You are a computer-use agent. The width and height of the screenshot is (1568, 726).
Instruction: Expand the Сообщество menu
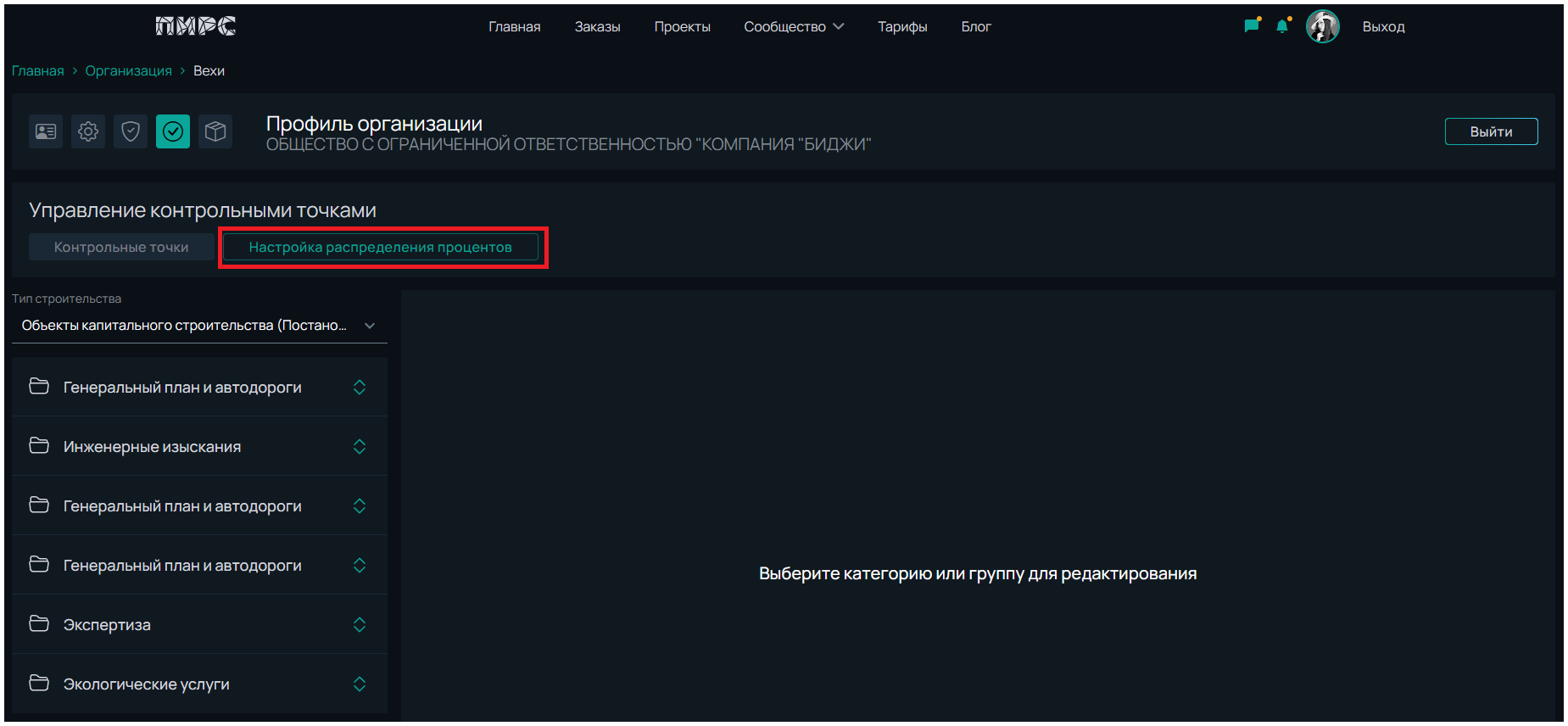pos(794,26)
